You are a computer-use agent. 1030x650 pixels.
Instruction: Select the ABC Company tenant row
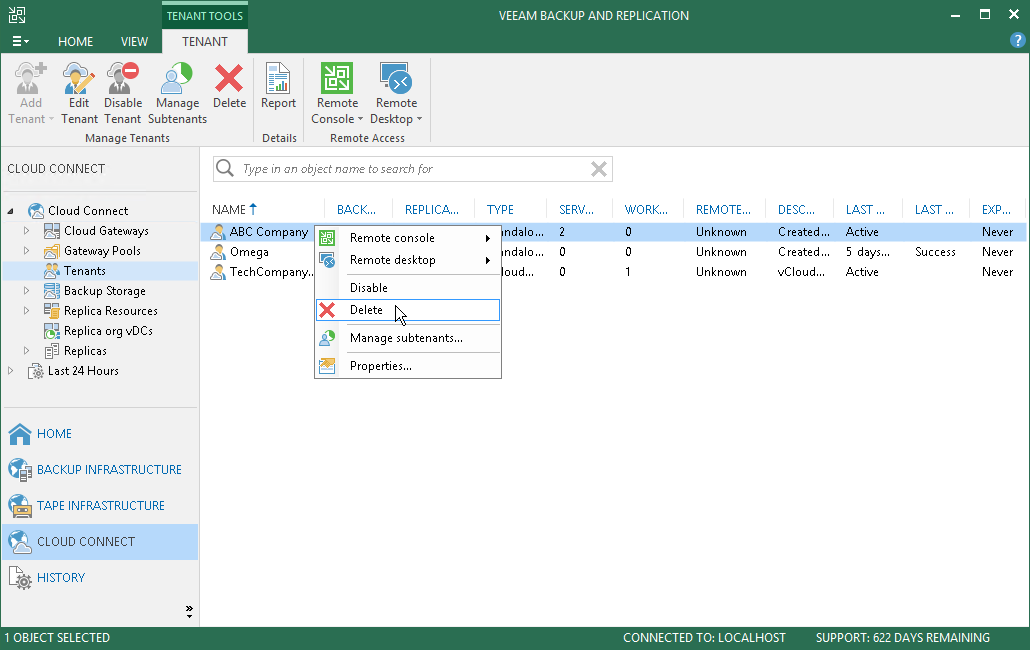[613, 232]
